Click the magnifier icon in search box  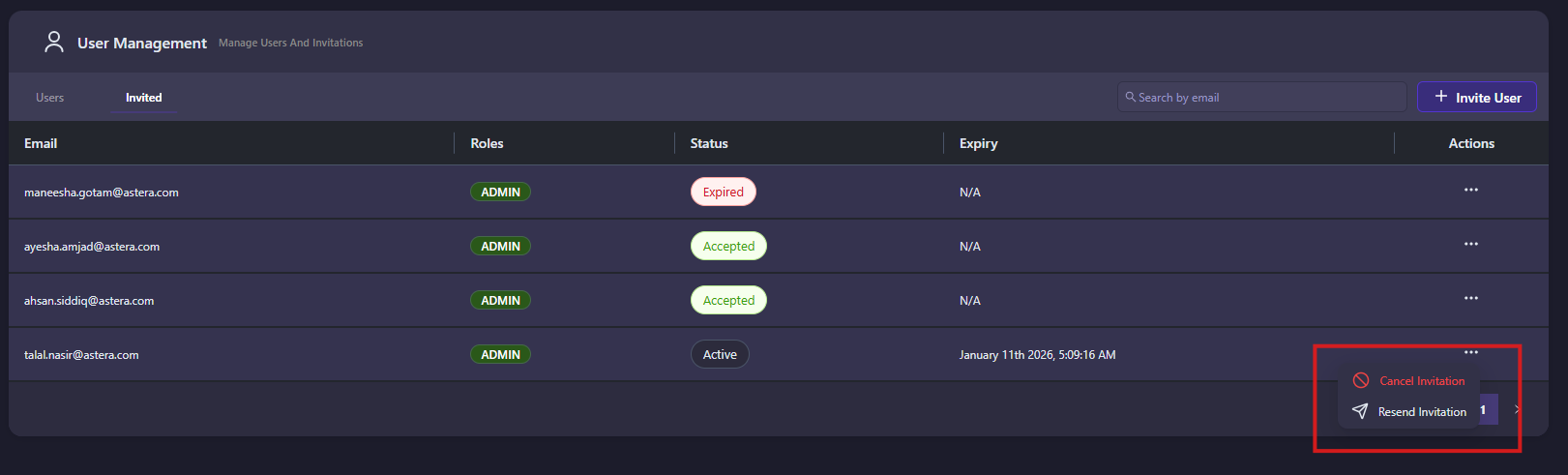(x=1130, y=97)
